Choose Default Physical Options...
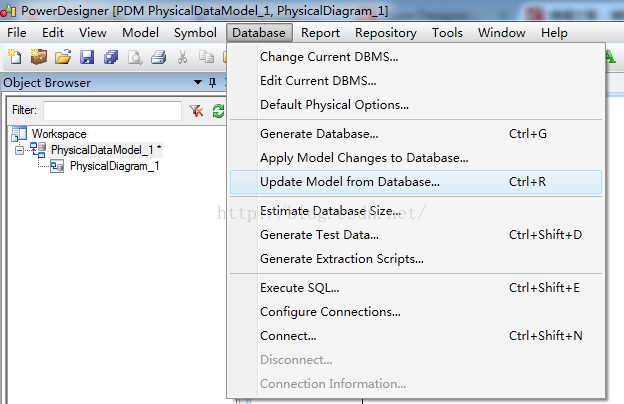This screenshot has width=624, height=404. coord(416,105)
